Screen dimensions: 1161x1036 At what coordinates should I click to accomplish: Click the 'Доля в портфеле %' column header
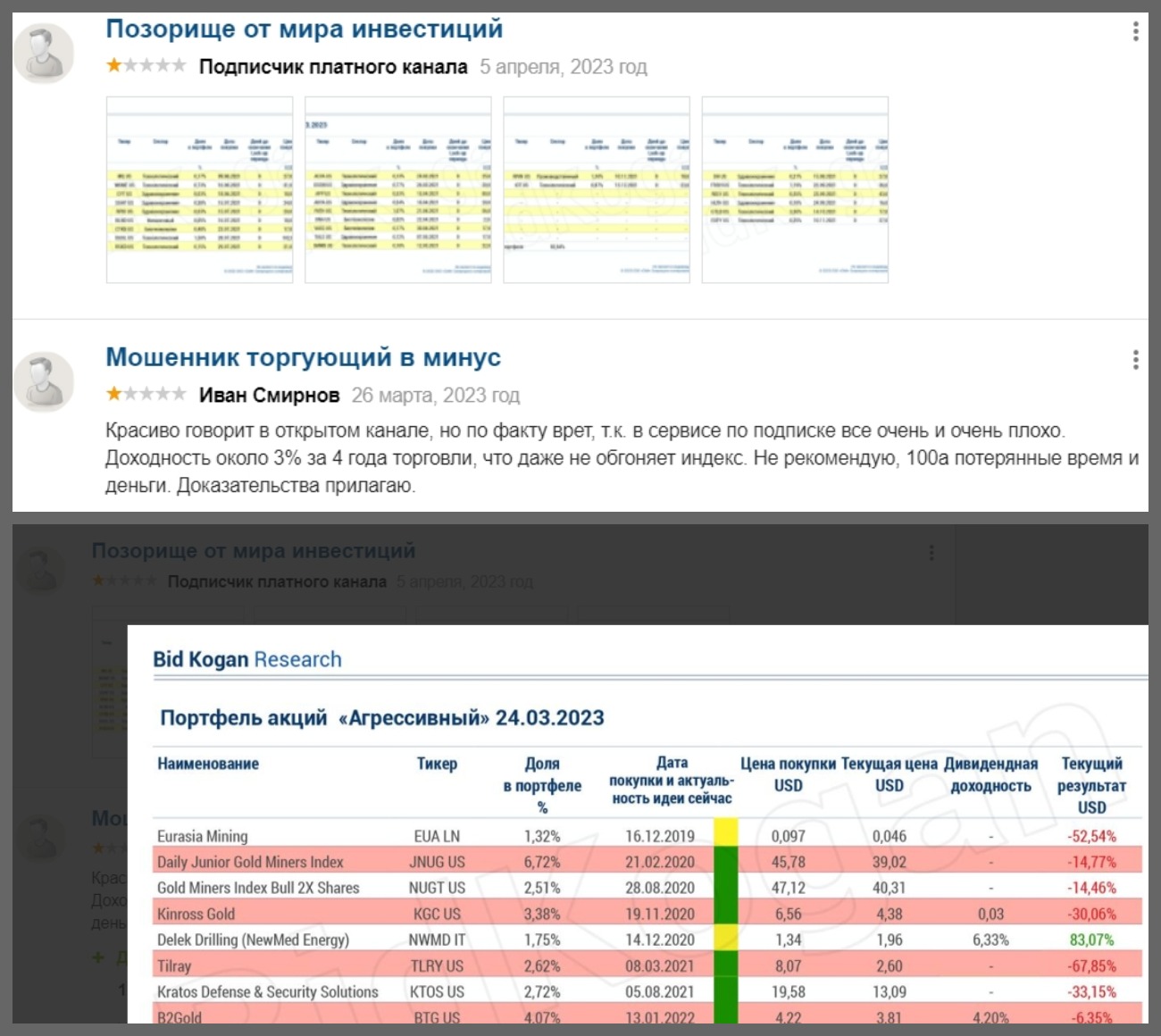pyautogui.click(x=542, y=785)
